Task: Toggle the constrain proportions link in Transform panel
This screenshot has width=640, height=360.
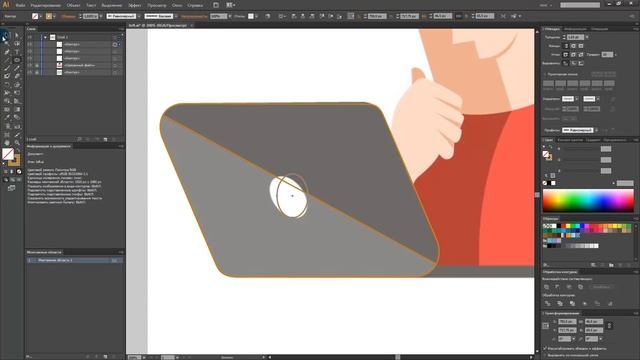Action: click(x=609, y=326)
